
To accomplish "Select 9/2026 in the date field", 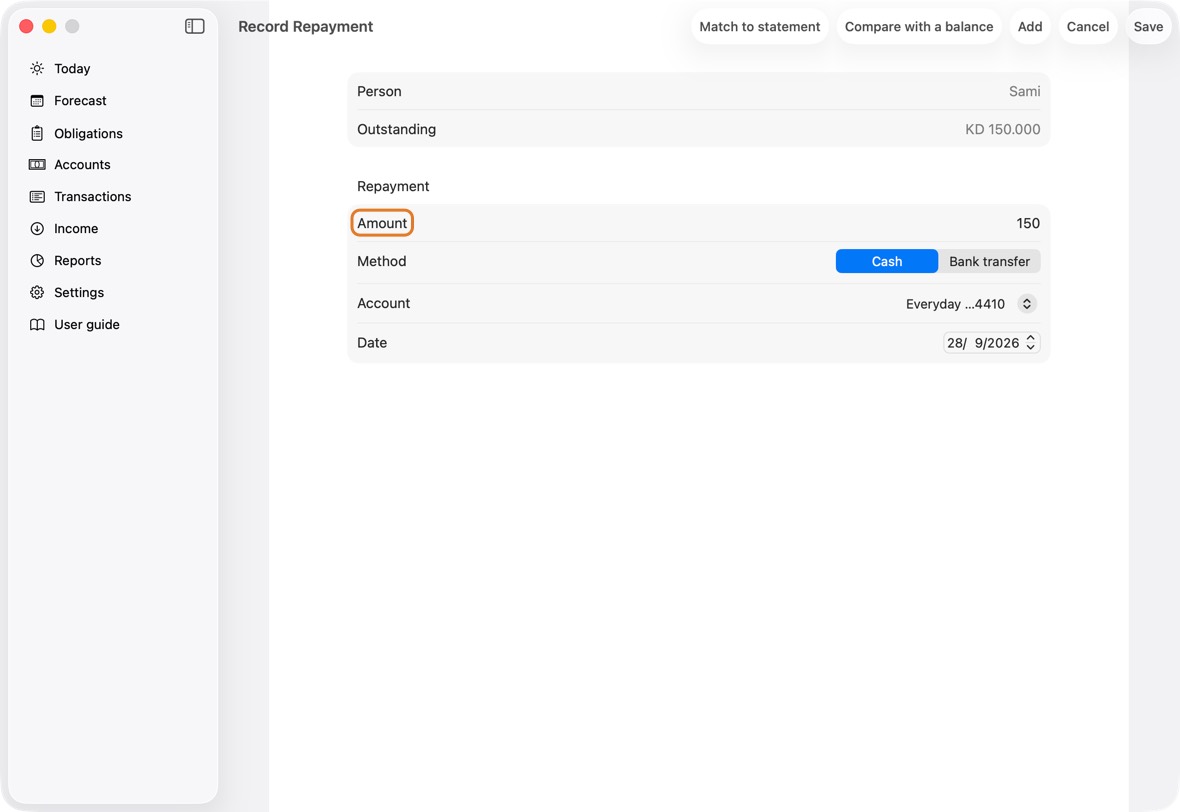I will click(996, 343).
